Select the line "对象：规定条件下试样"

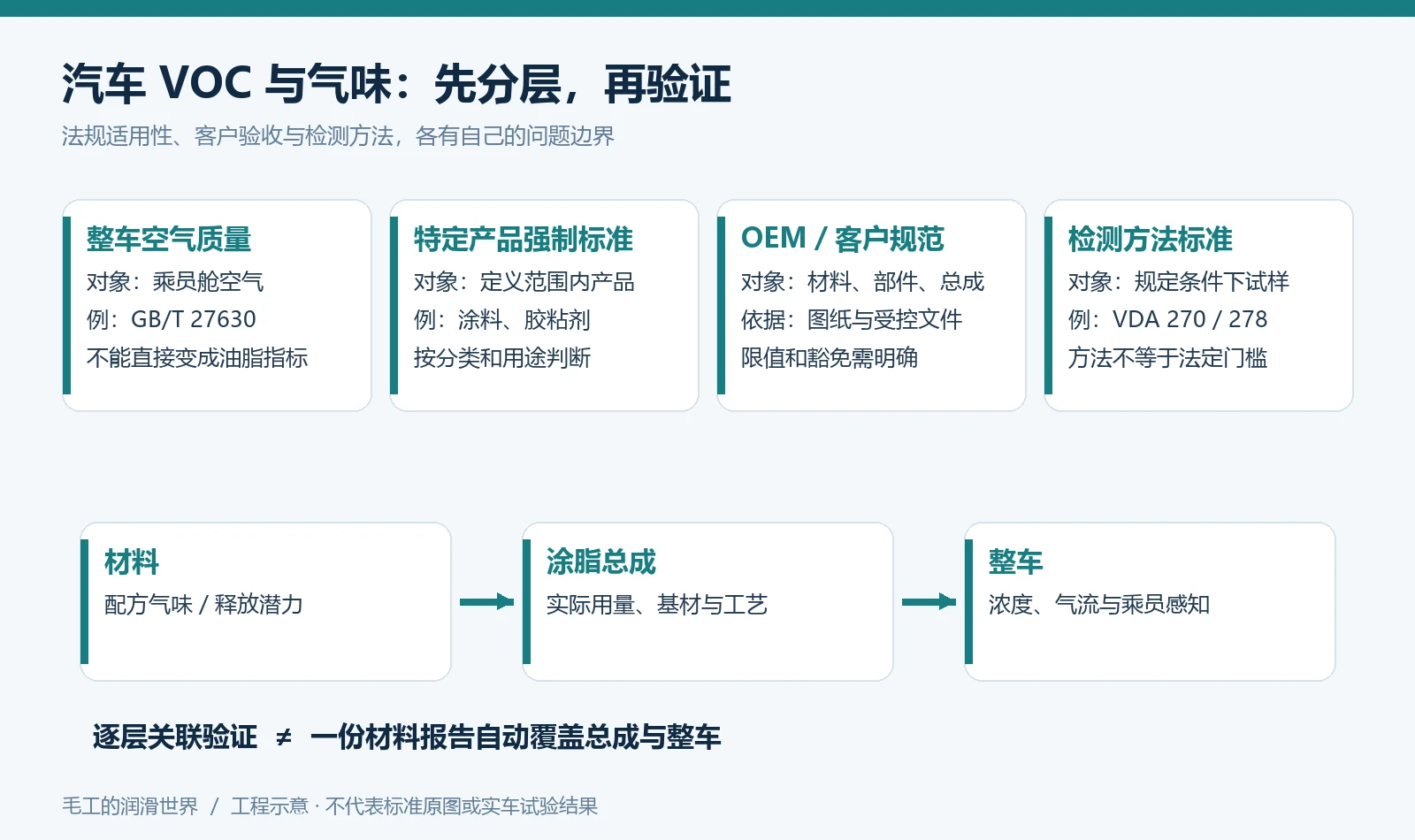(1179, 282)
